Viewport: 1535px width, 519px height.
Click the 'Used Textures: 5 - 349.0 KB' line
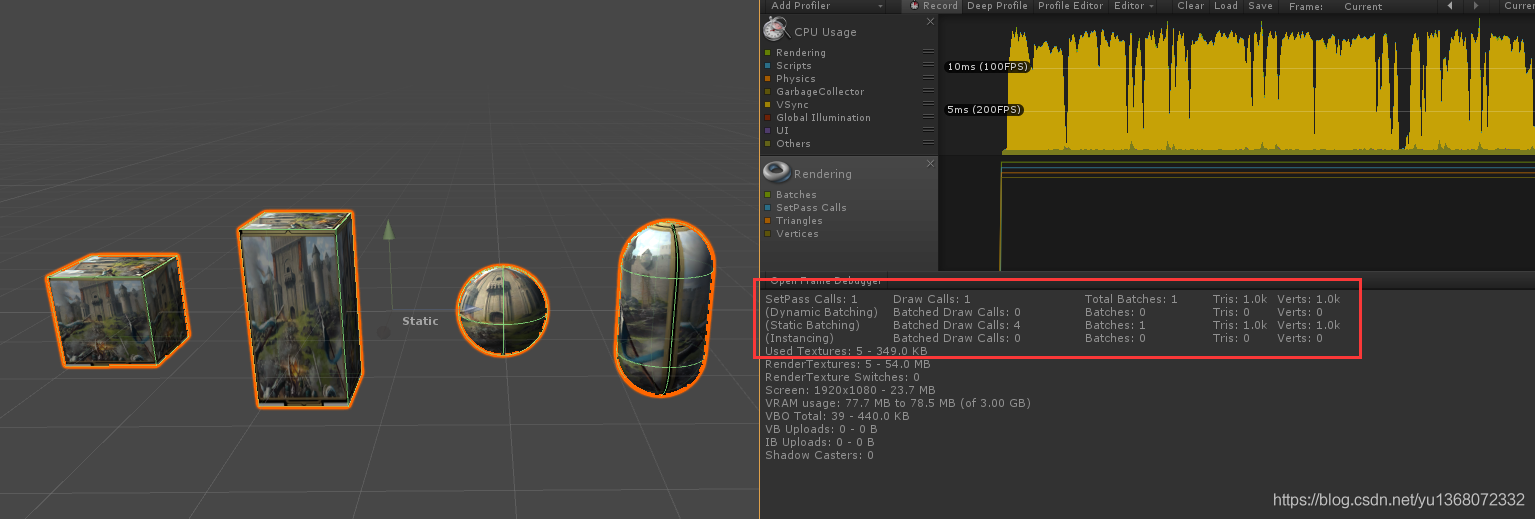pyautogui.click(x=846, y=351)
